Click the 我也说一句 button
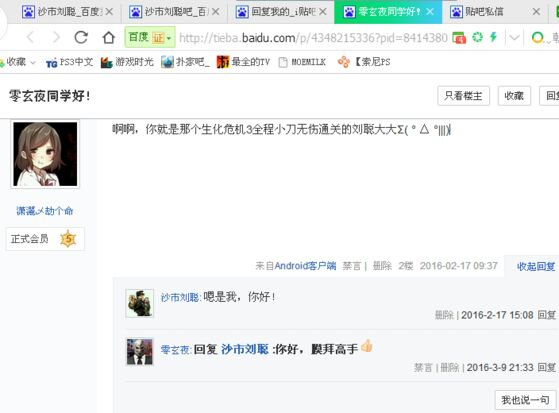Viewport: 559px width, 413px height. pos(525,400)
